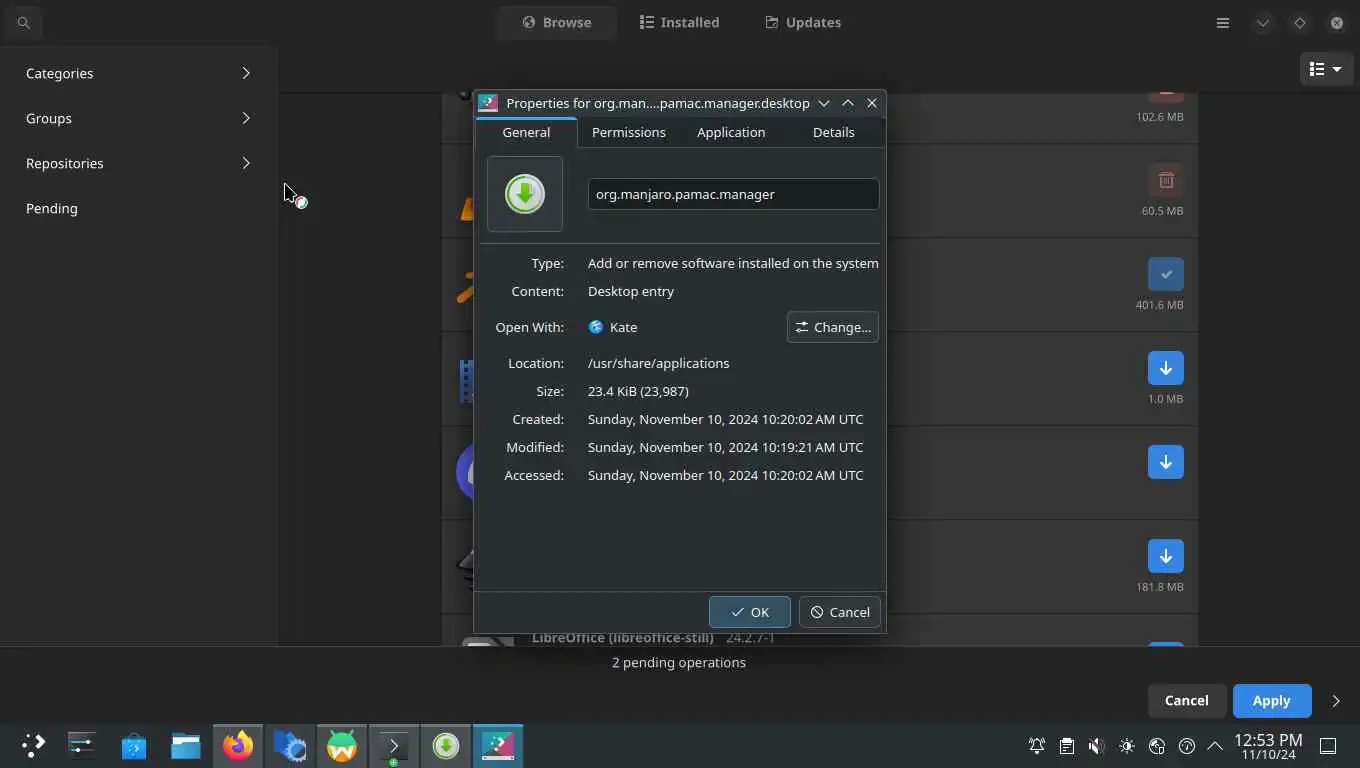Click the download arrow above 1.0 MB
Screen dimensions: 1360x768
point(1165,368)
